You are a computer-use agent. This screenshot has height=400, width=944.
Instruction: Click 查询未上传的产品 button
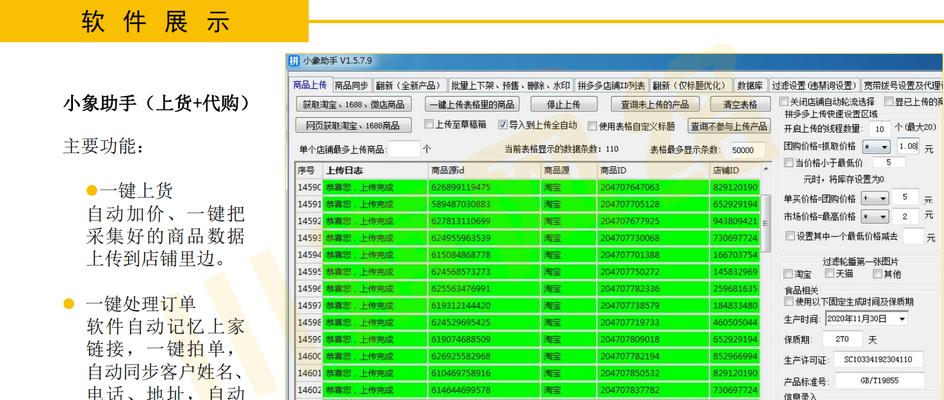[654, 104]
